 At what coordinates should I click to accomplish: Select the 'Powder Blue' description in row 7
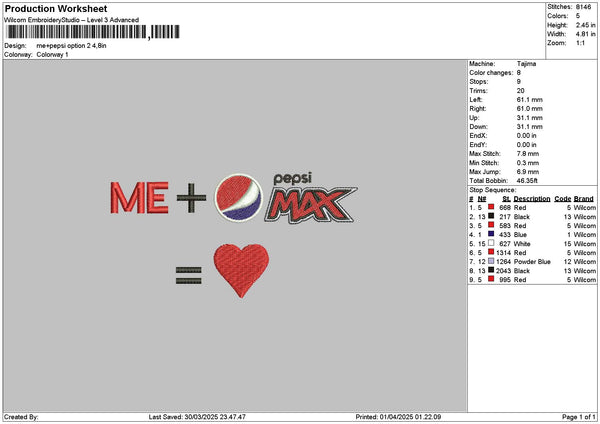pos(532,261)
